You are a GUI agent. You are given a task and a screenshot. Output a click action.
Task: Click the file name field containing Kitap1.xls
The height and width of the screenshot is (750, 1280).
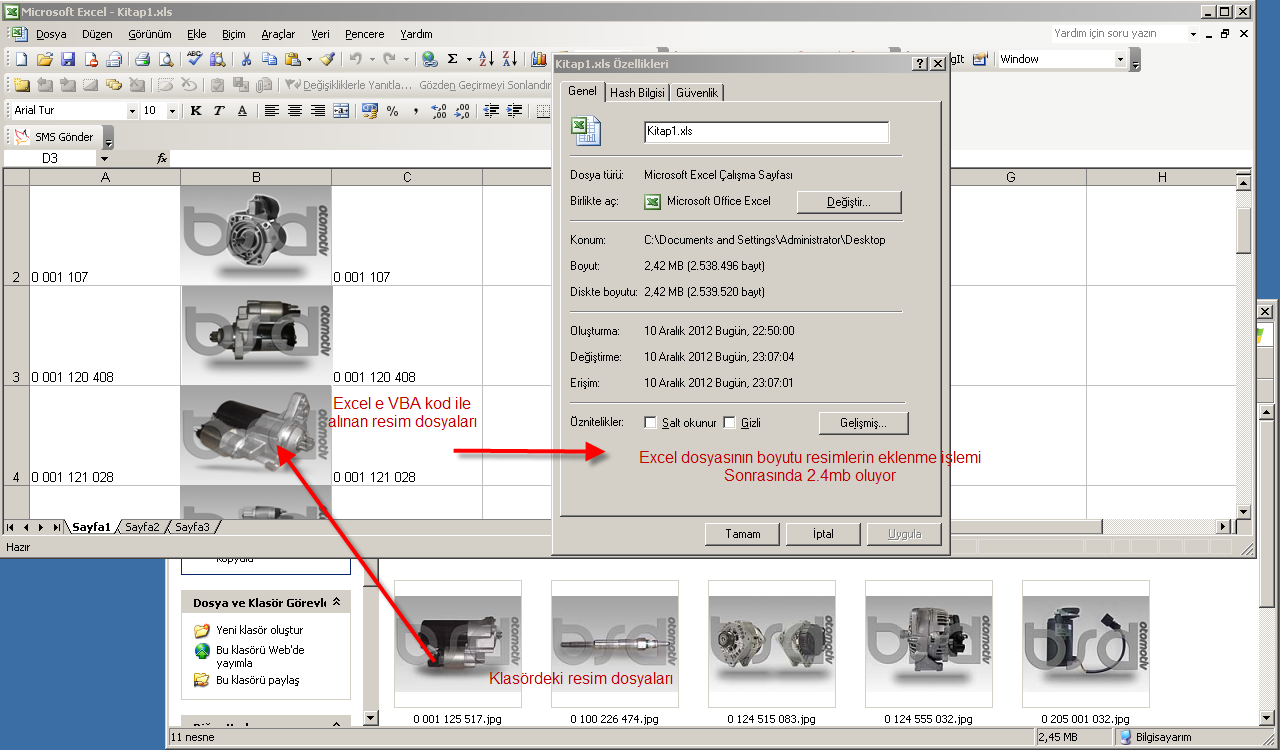pos(766,131)
